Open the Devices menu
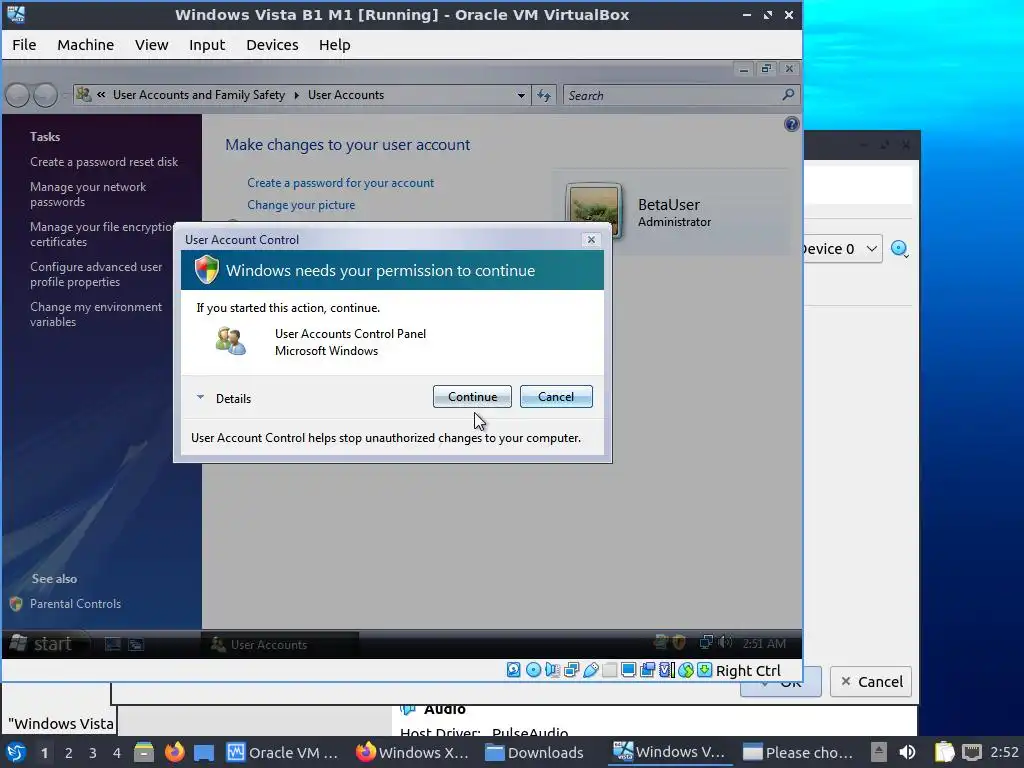 click(272, 45)
